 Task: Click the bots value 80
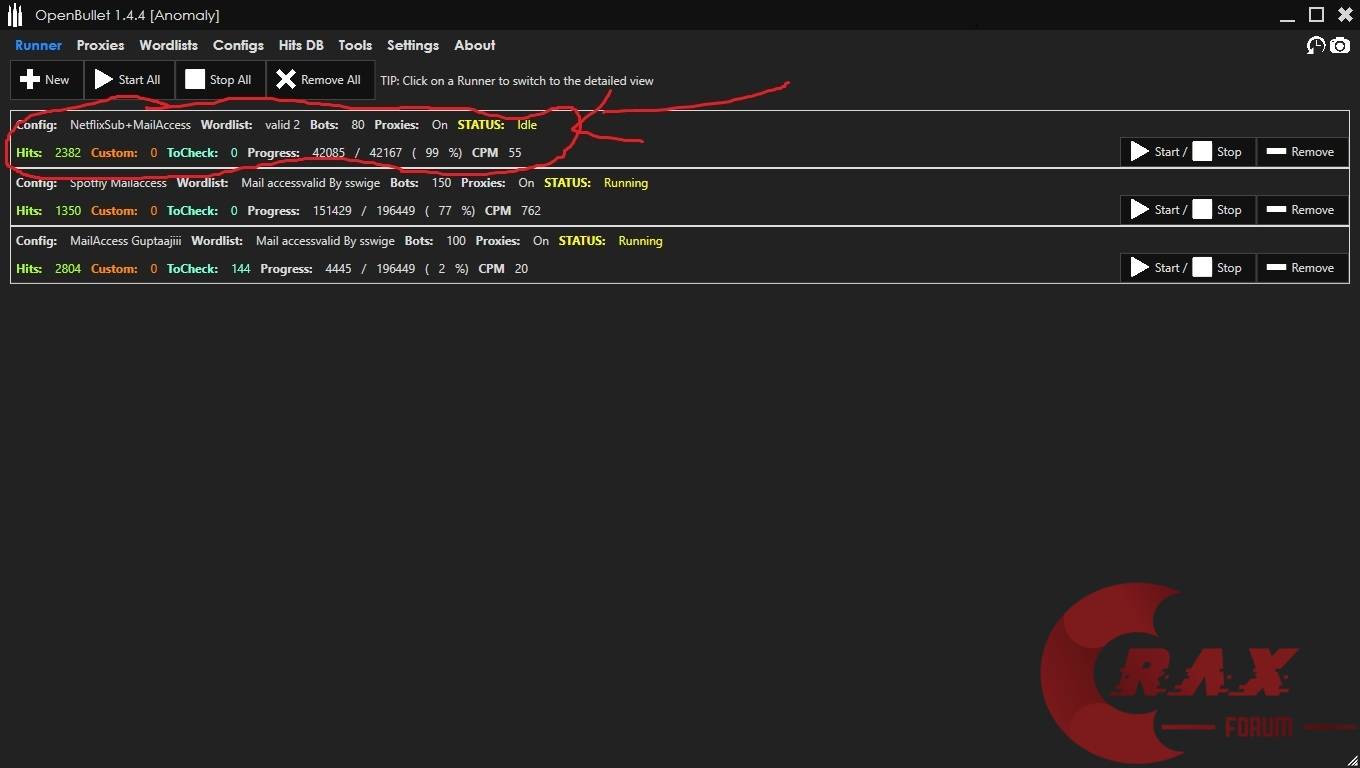(x=358, y=125)
